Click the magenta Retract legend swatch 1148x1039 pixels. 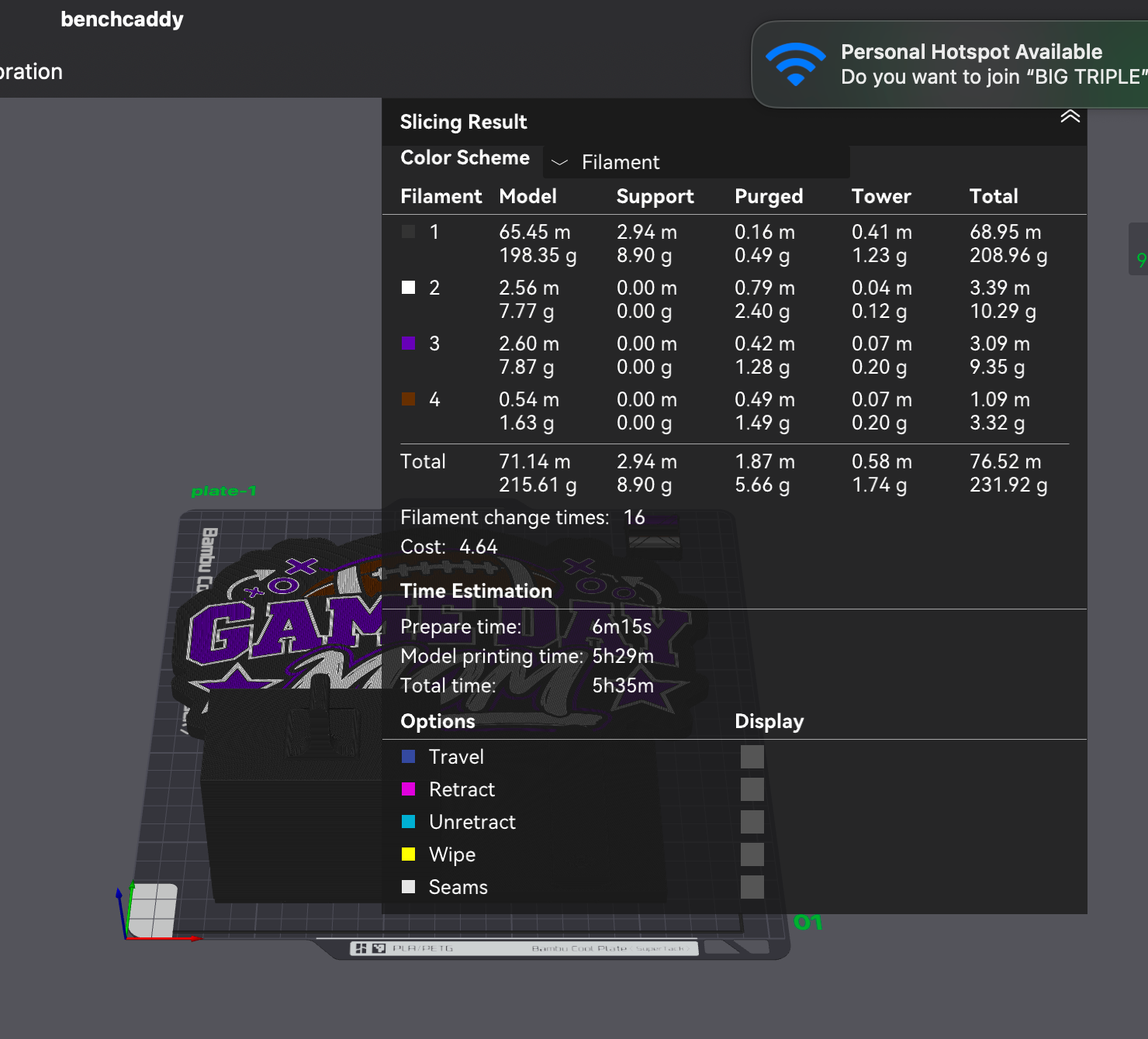[408, 789]
